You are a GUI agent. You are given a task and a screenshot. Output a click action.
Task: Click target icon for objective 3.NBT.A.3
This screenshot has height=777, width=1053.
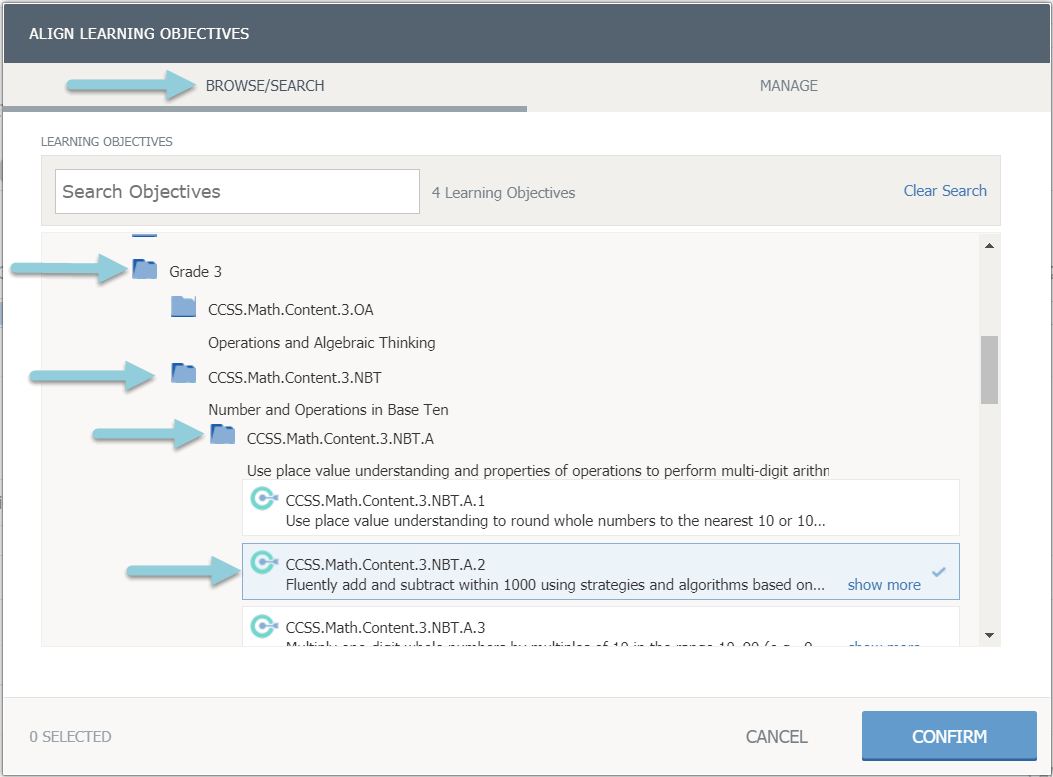[x=263, y=627]
